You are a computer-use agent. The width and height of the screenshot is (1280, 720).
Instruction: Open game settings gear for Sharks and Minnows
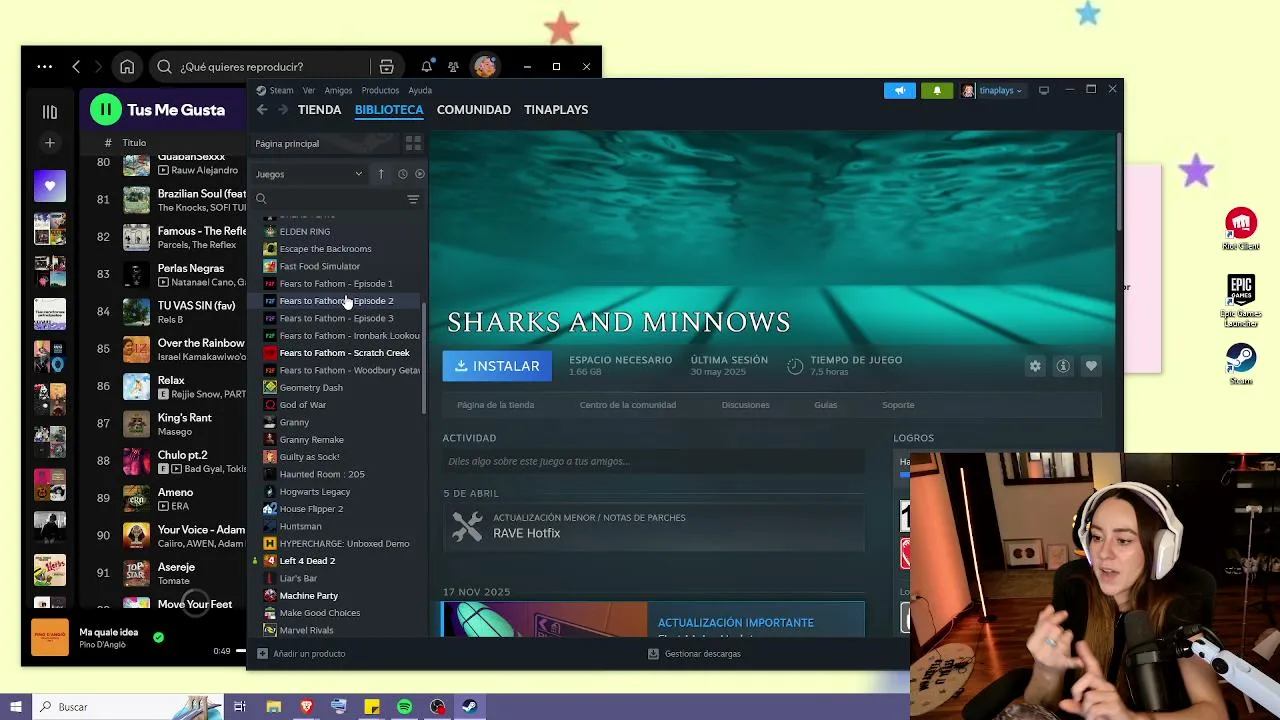pos(1035,366)
